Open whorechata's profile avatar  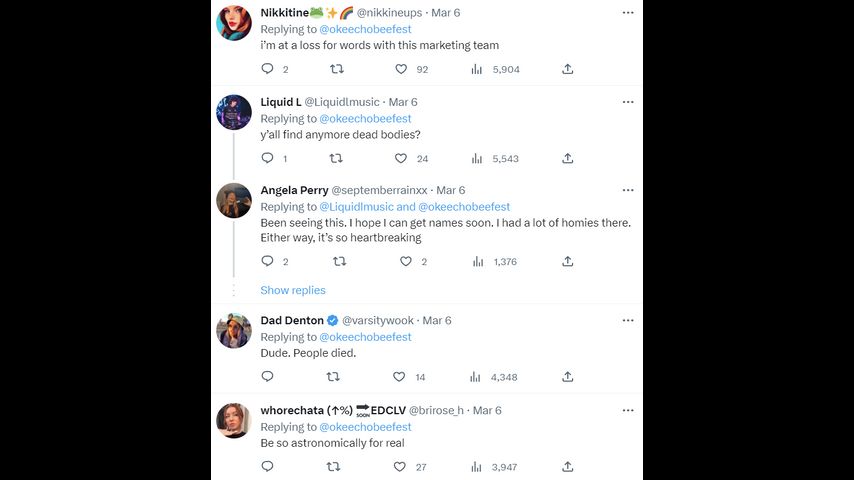(234, 420)
